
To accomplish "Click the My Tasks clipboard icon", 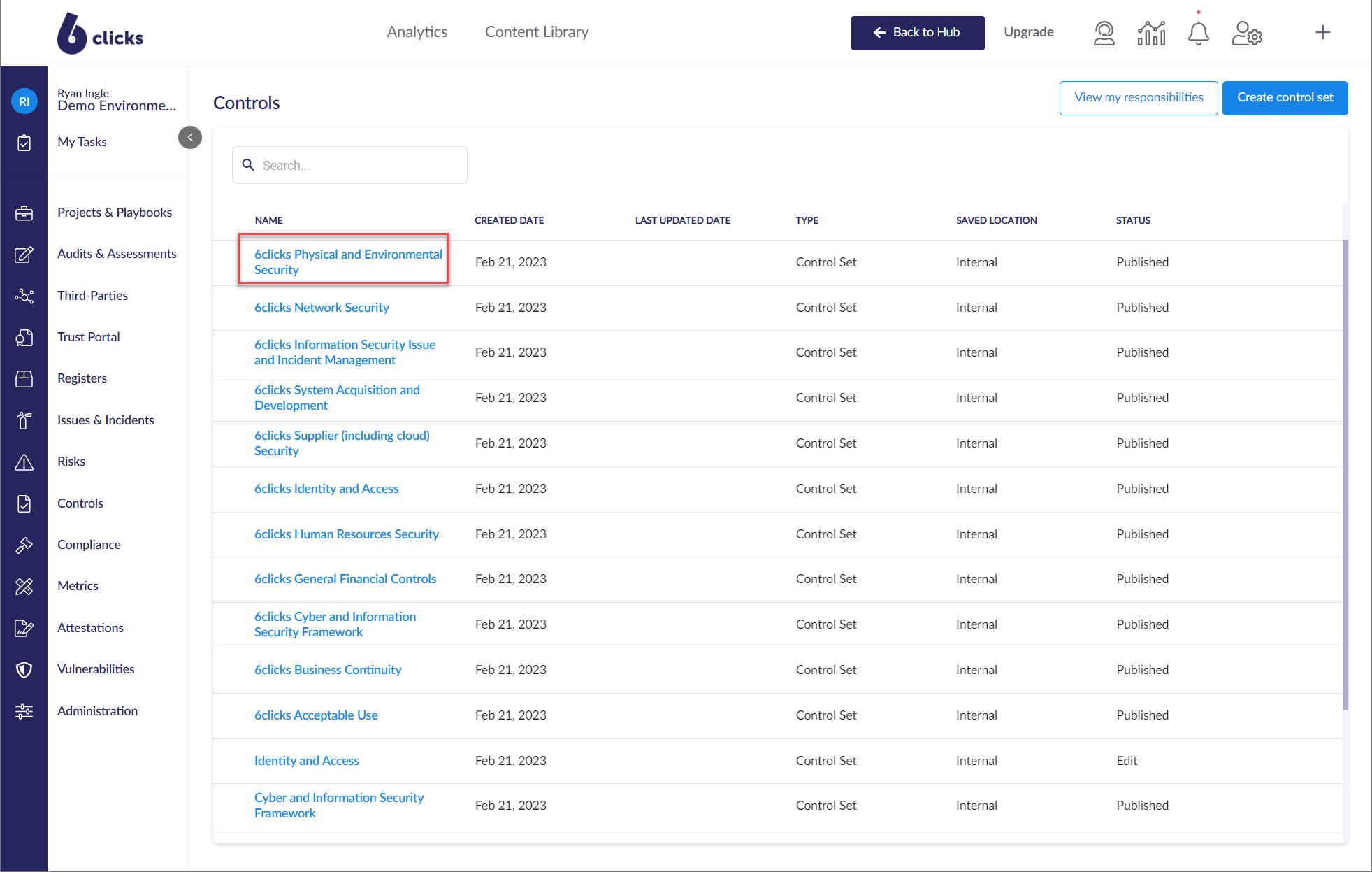I will [x=24, y=143].
